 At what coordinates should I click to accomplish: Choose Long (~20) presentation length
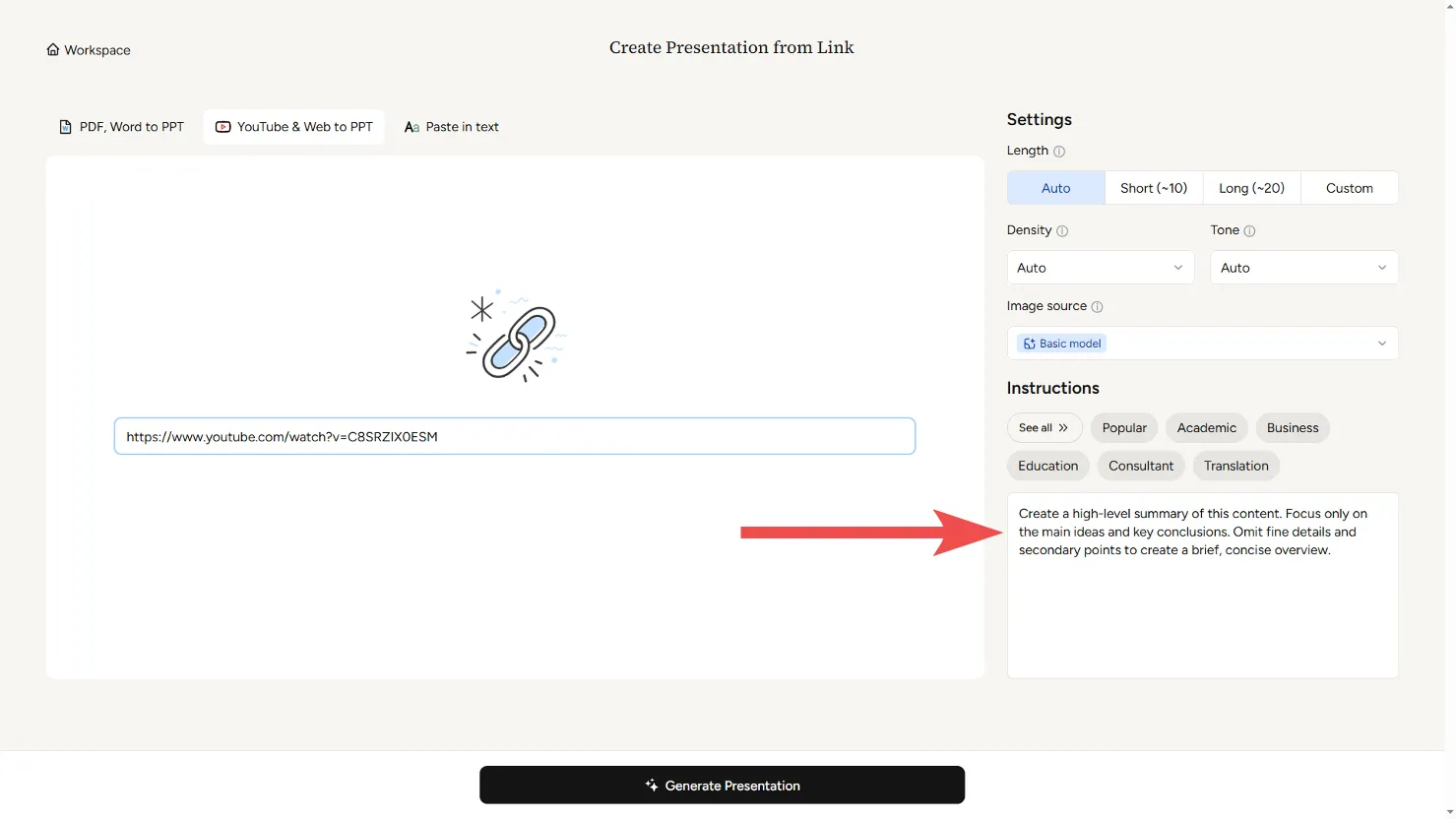coord(1251,188)
